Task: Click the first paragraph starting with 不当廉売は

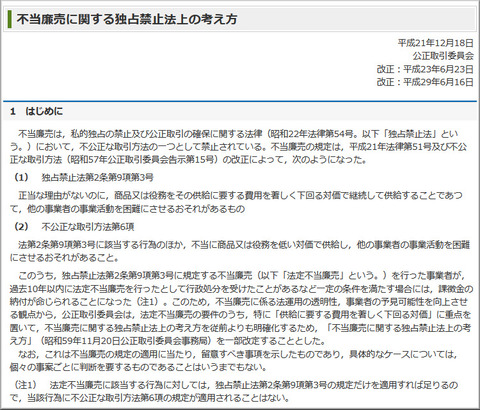Action: click(x=238, y=147)
